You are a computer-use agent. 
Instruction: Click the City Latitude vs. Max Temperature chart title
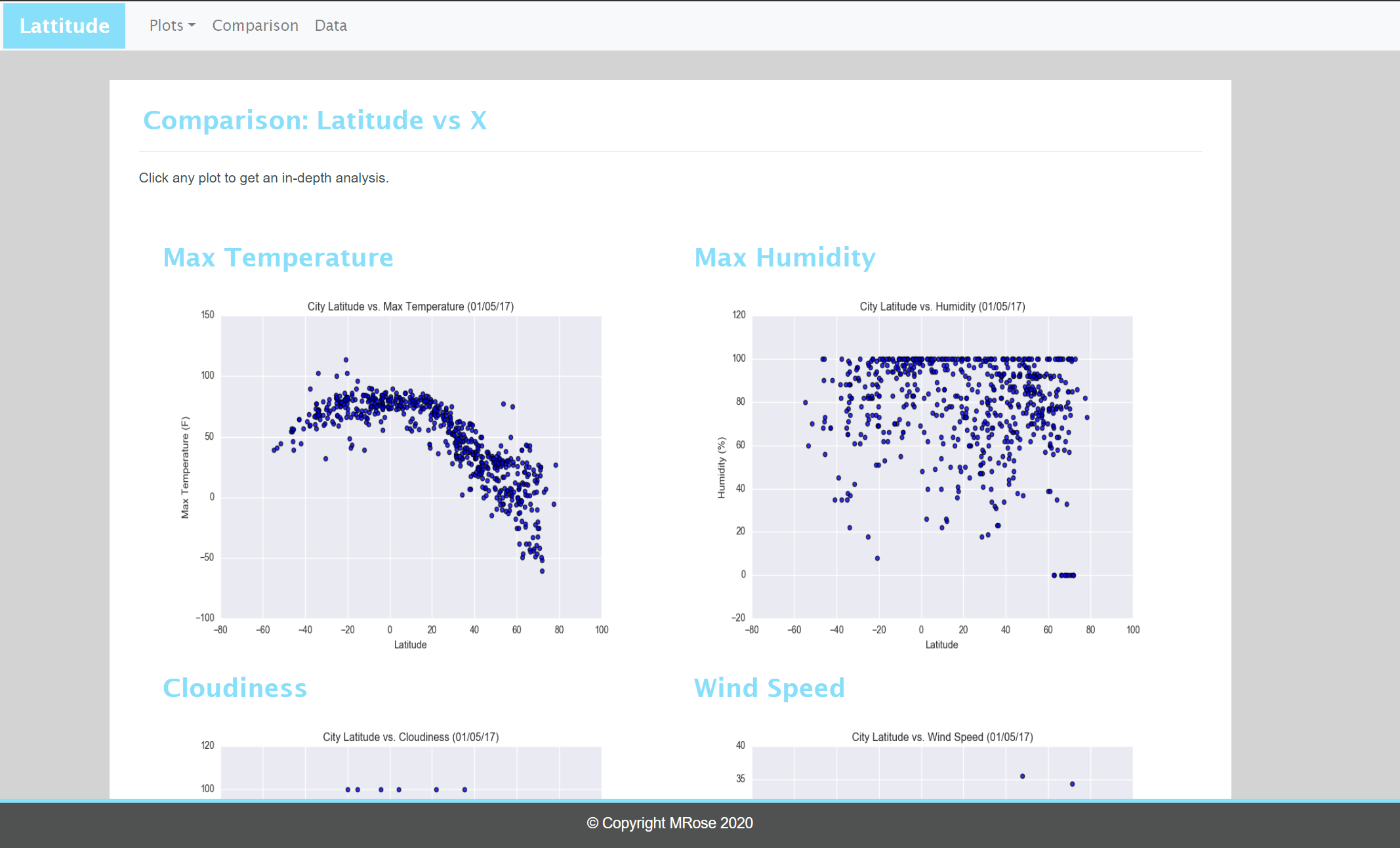tap(410, 306)
